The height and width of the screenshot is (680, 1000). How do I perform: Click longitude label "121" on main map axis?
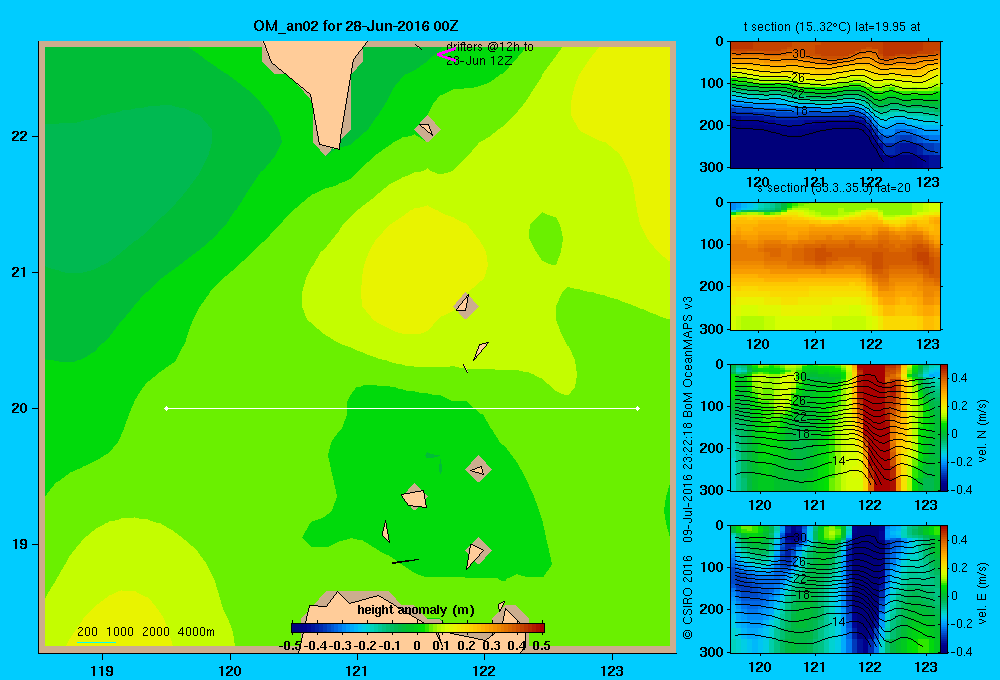357,670
